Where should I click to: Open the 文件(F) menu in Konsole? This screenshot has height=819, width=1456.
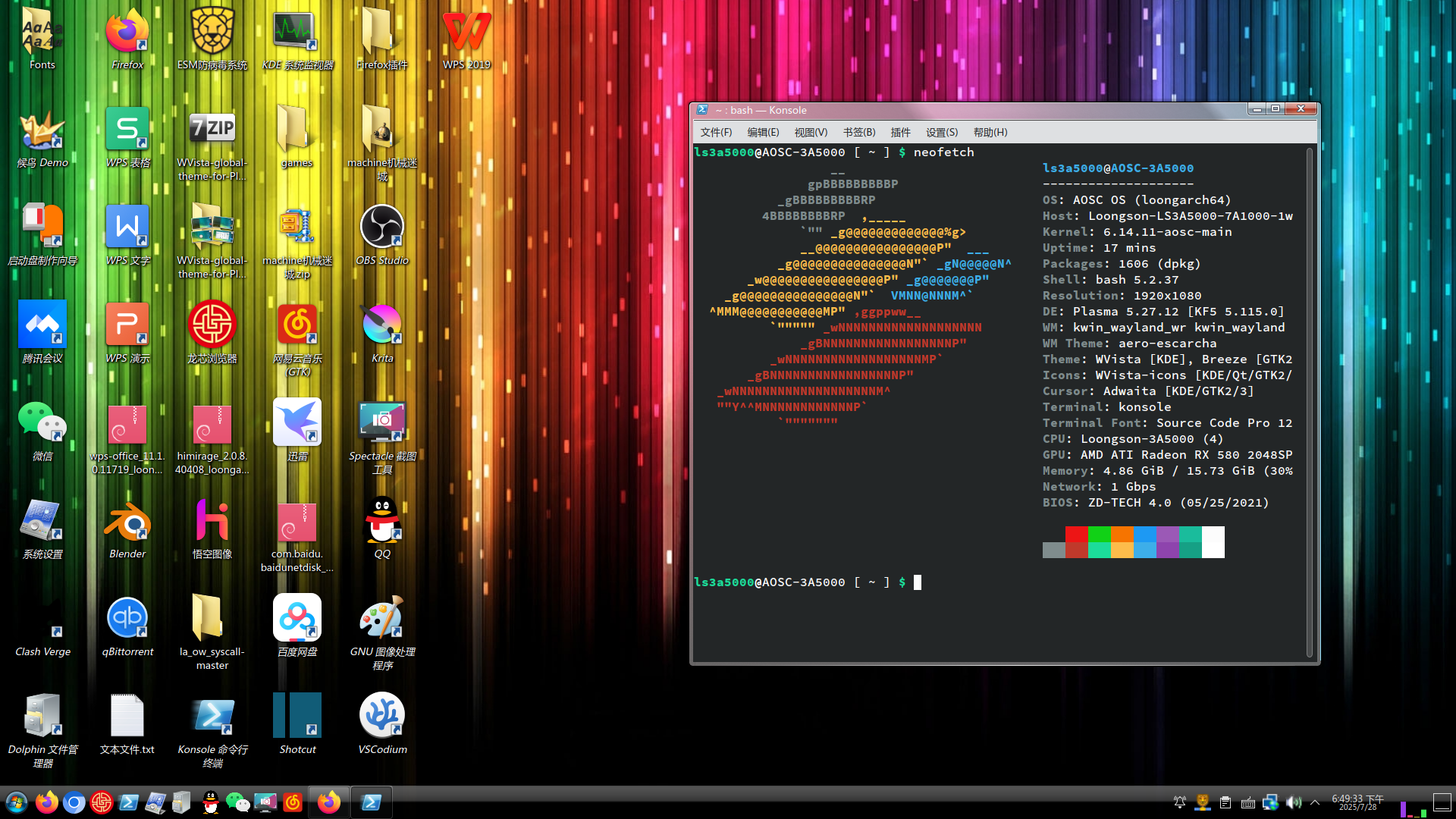point(716,132)
